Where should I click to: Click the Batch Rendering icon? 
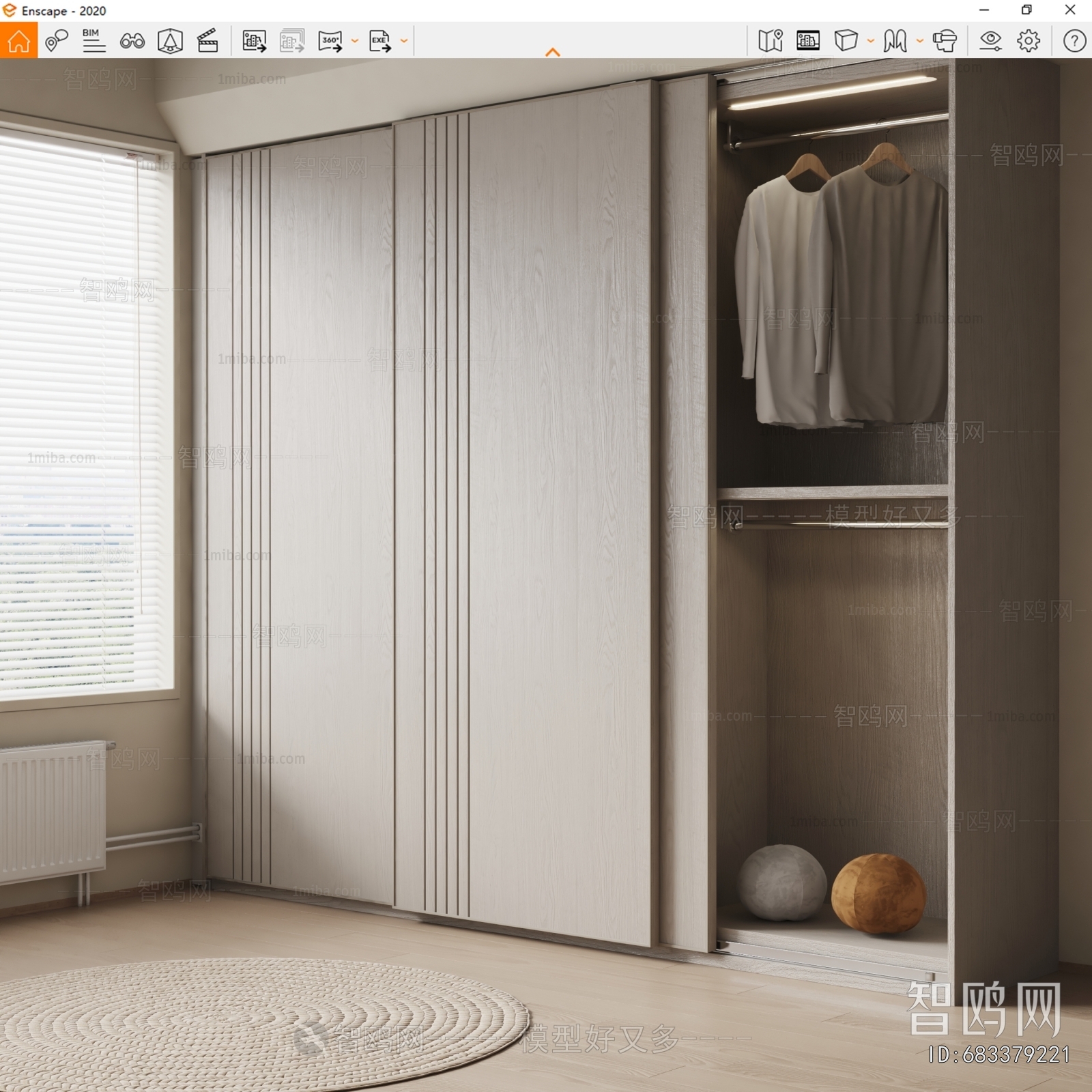[292, 41]
